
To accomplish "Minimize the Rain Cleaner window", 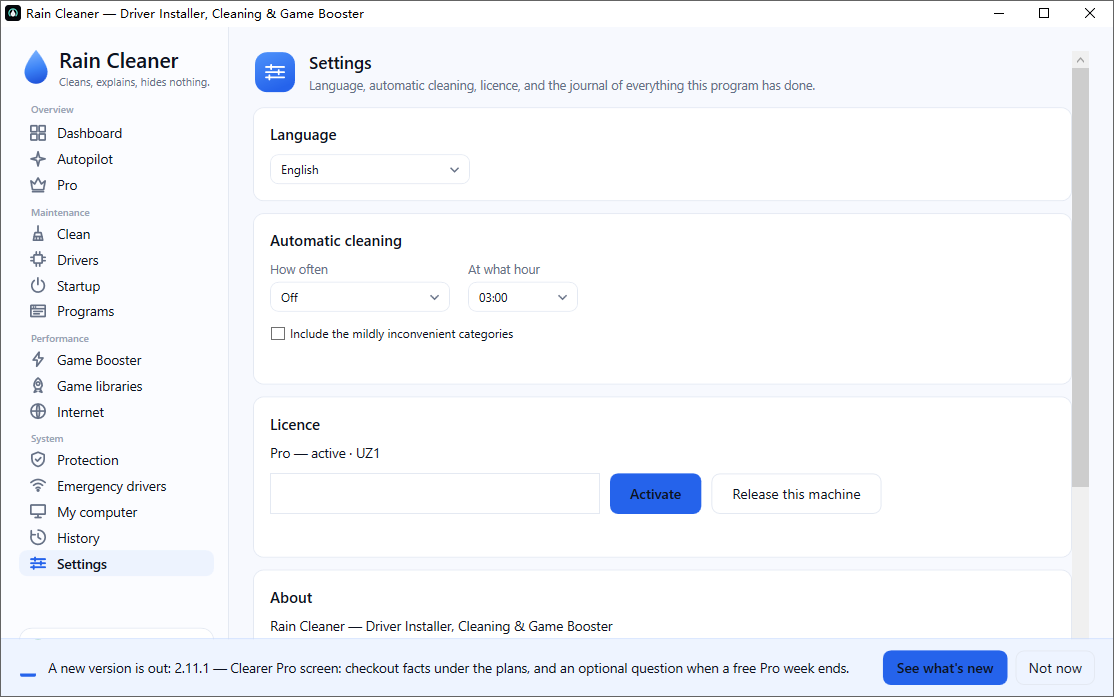I will click(999, 13).
